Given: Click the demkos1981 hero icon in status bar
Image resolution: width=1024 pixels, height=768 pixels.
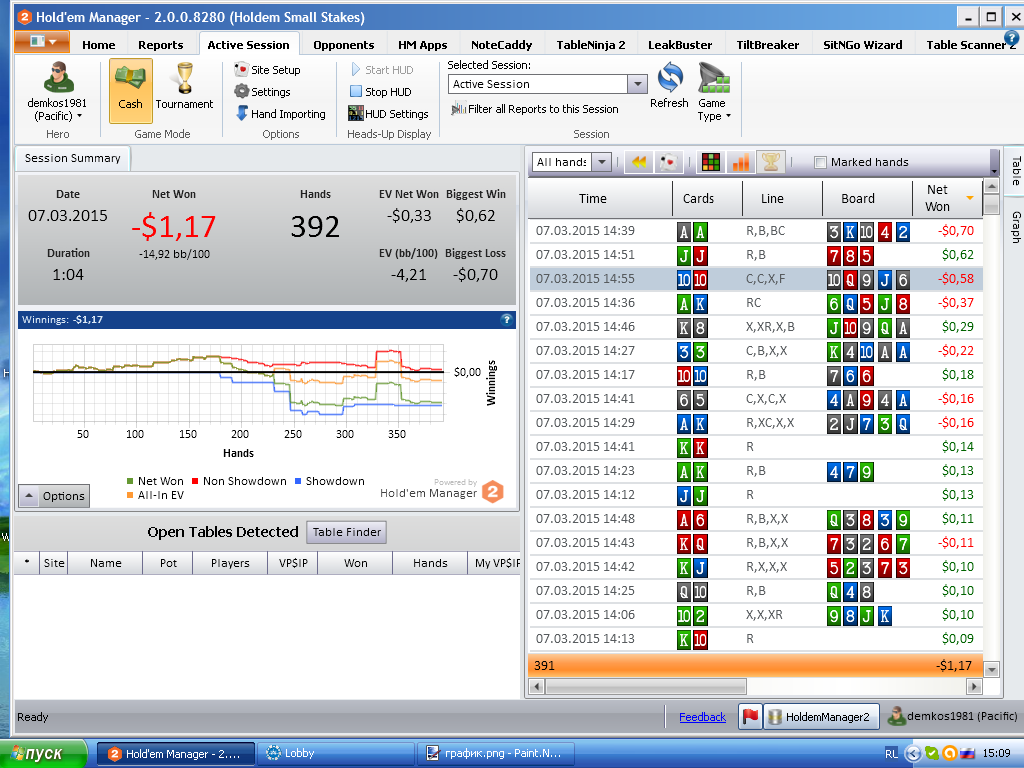Looking at the screenshot, I should (x=896, y=716).
